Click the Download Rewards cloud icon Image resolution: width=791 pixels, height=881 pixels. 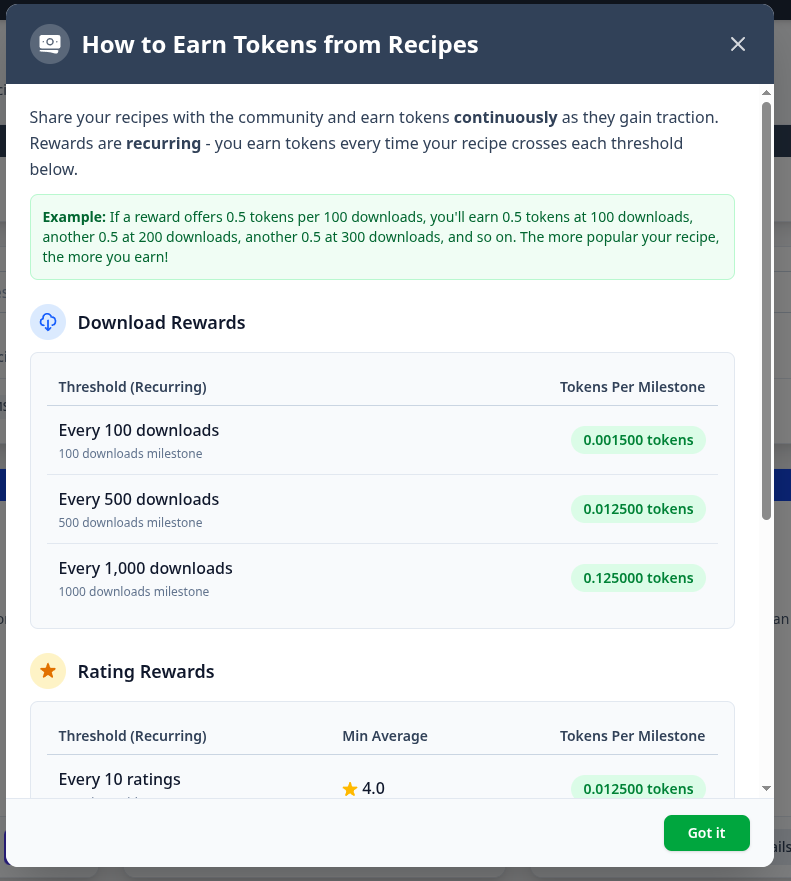coord(48,322)
